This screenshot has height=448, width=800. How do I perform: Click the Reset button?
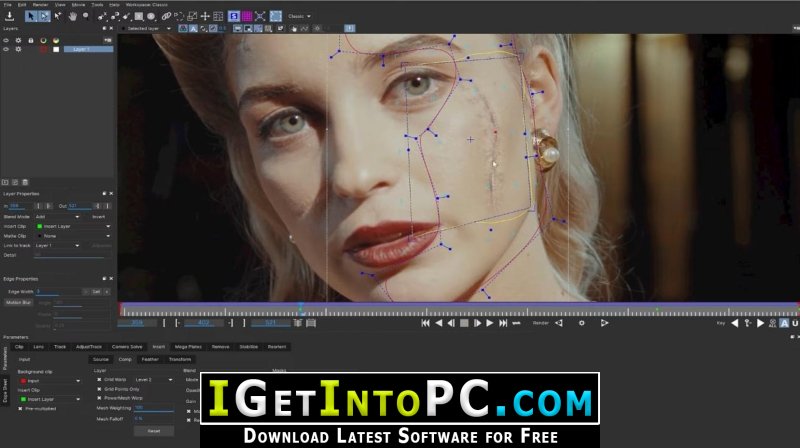pos(154,431)
